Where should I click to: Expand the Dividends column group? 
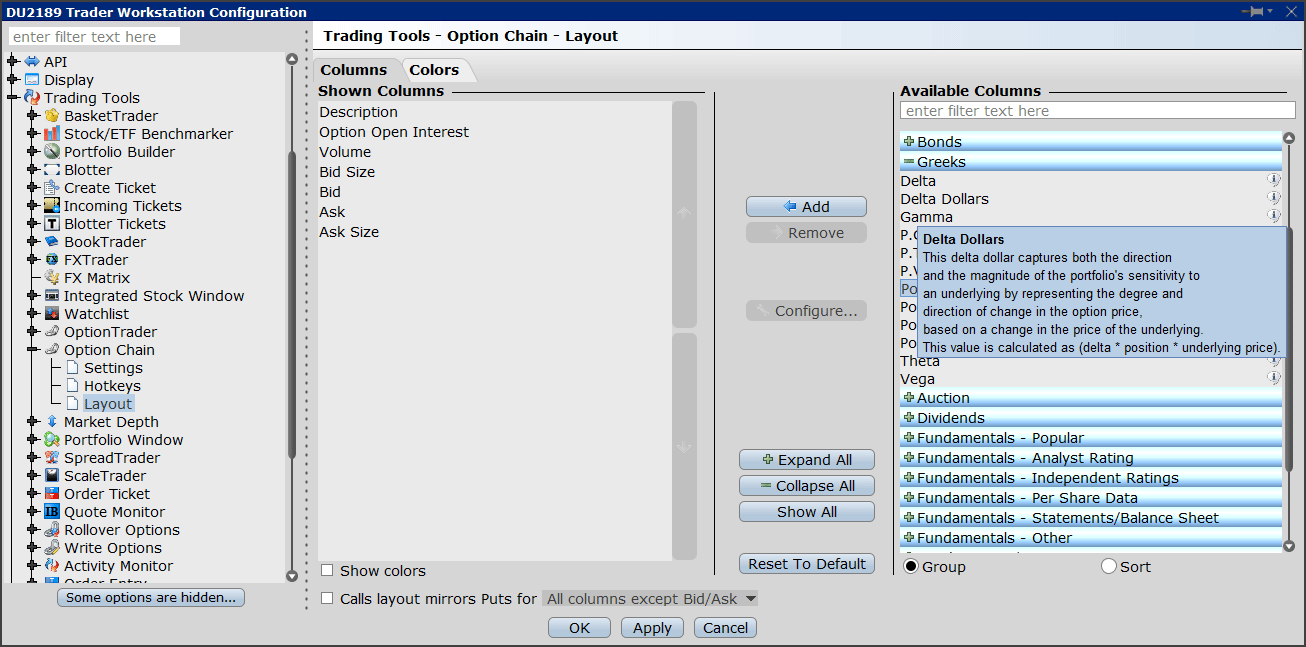click(909, 418)
